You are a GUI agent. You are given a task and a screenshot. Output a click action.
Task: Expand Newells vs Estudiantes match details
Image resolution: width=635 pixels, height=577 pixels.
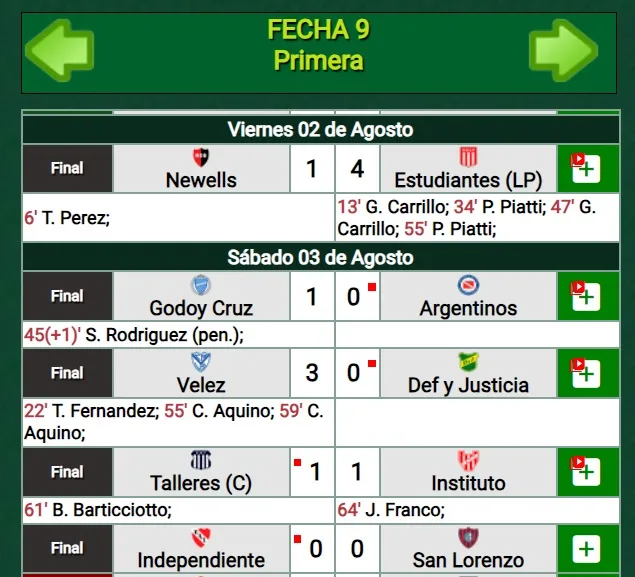click(x=586, y=168)
